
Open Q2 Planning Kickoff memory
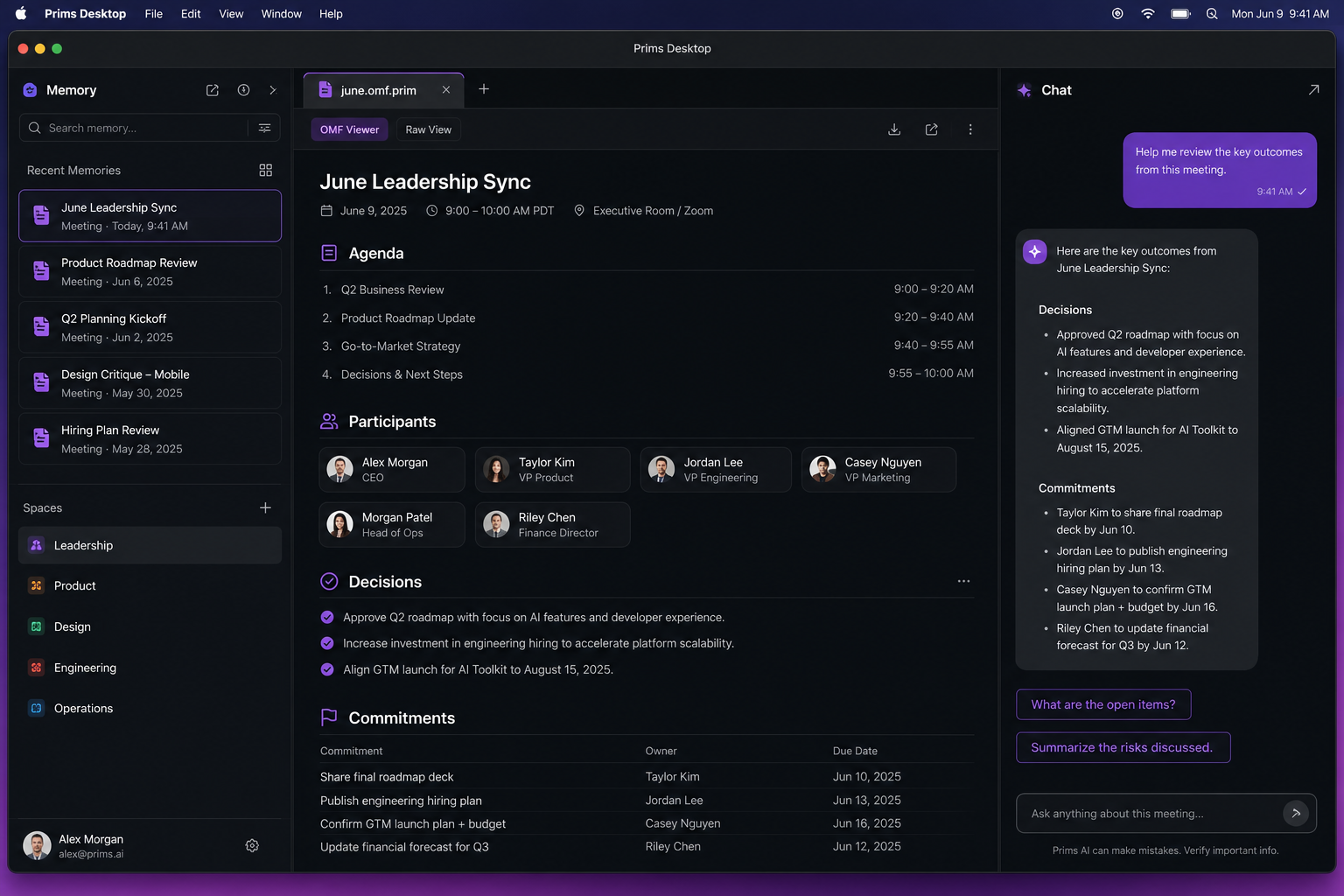(x=150, y=327)
